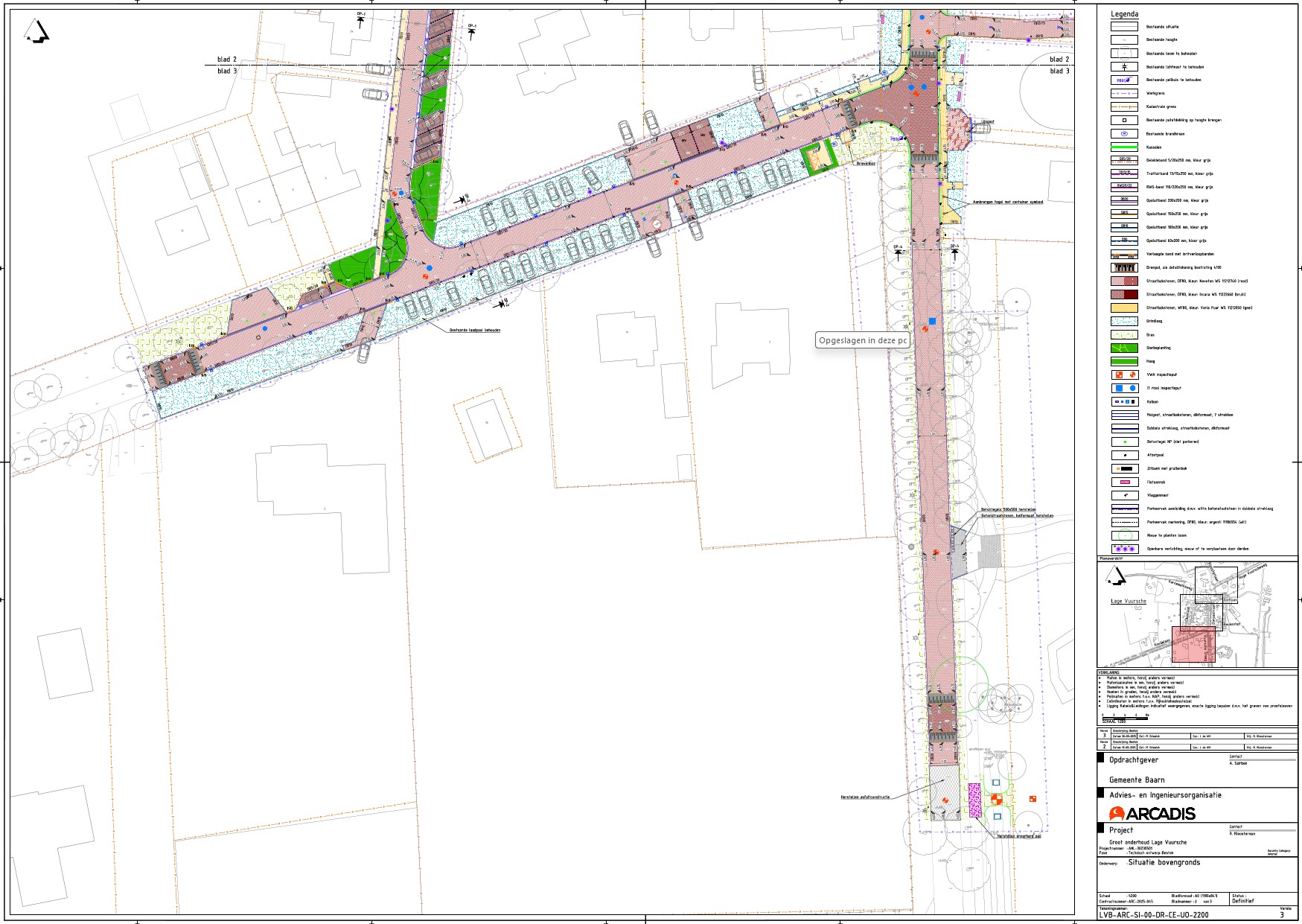This screenshot has width=1302, height=924.
Task: Click the Grindlaag legend symbol
Action: point(1124,322)
